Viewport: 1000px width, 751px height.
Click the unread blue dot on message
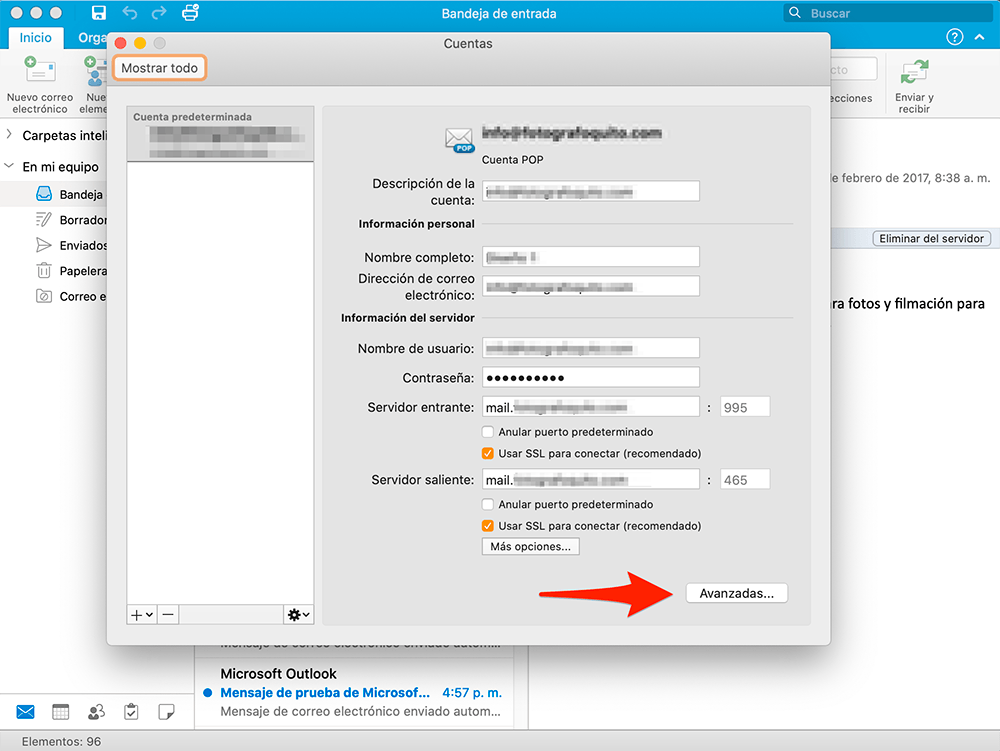[x=207, y=692]
